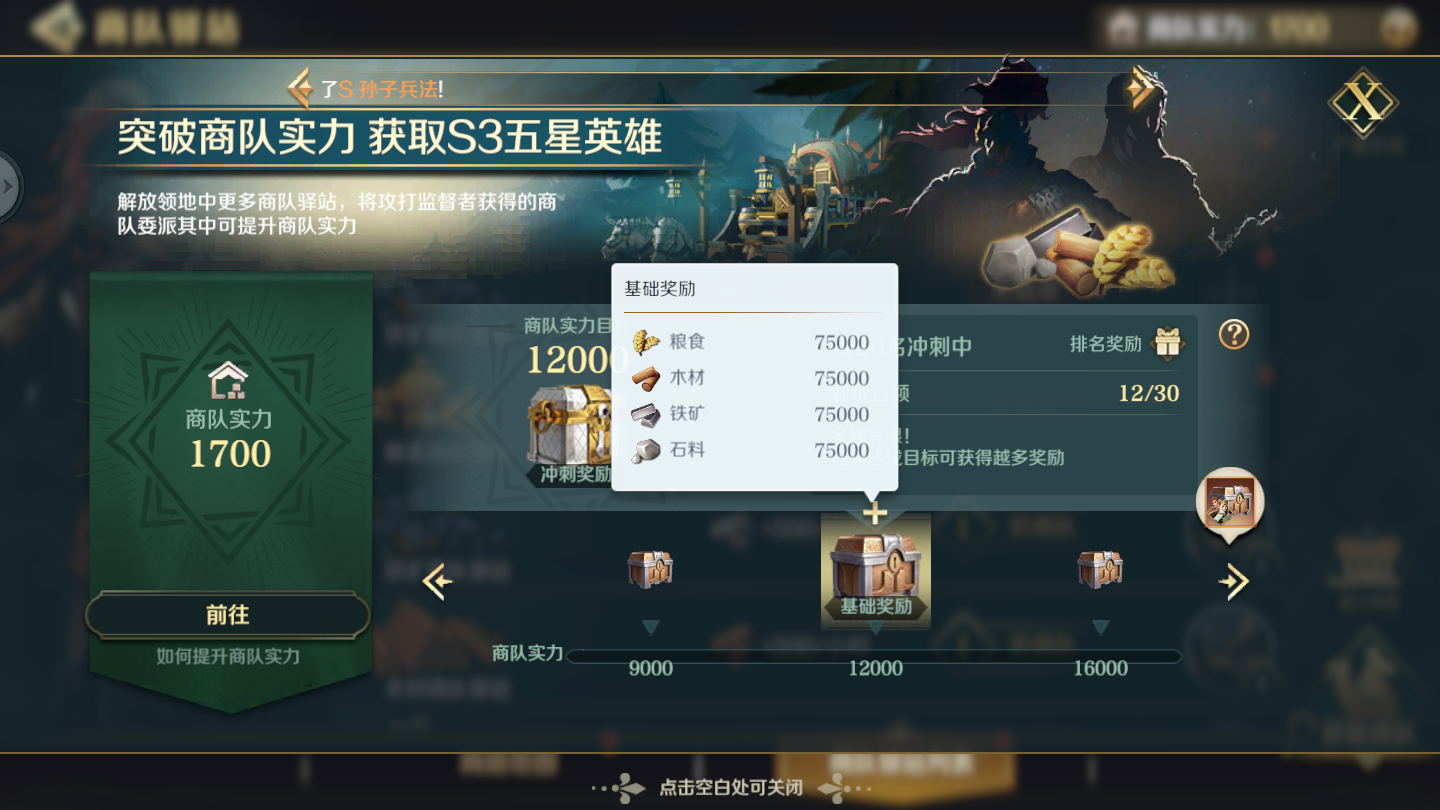The width and height of the screenshot is (1440, 810).
Task: Click the 12000 marker on strength bar
Action: tap(876, 669)
